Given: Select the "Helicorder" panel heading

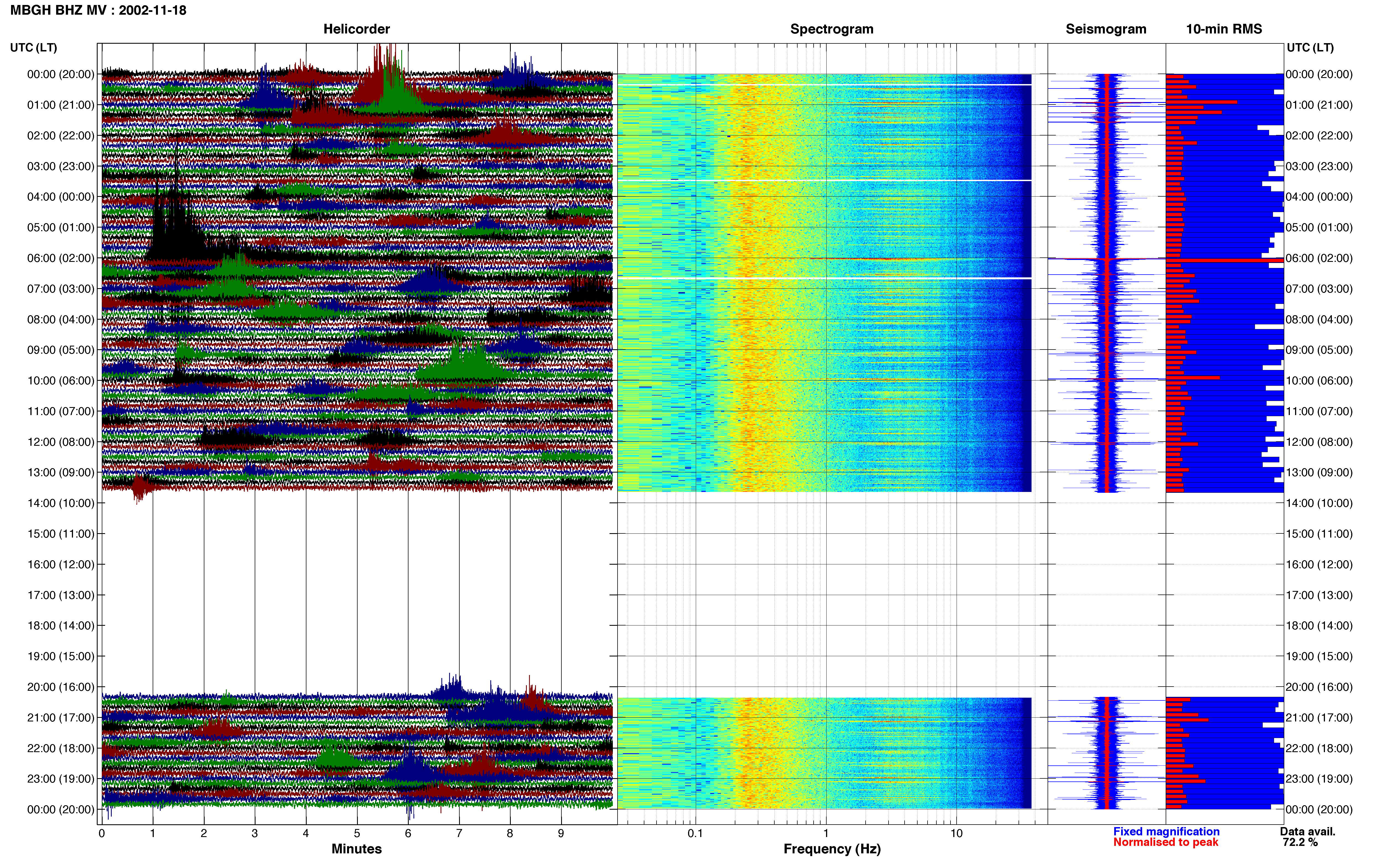Looking at the screenshot, I should tap(356, 29).
